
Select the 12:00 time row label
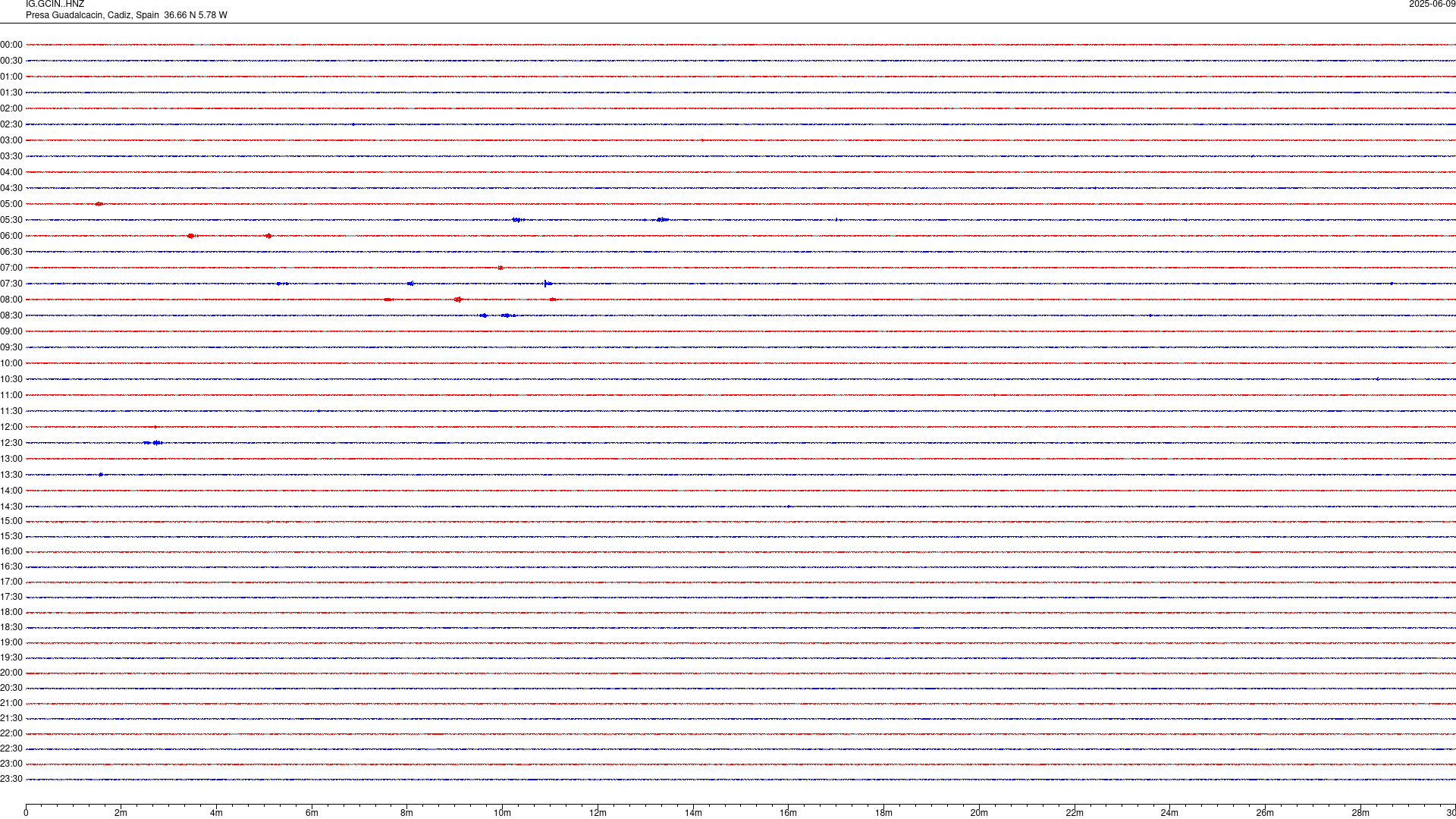(11, 427)
